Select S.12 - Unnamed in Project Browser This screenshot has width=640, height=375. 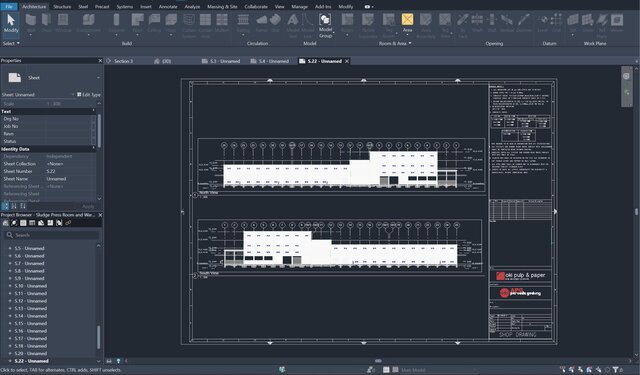click(x=31, y=301)
